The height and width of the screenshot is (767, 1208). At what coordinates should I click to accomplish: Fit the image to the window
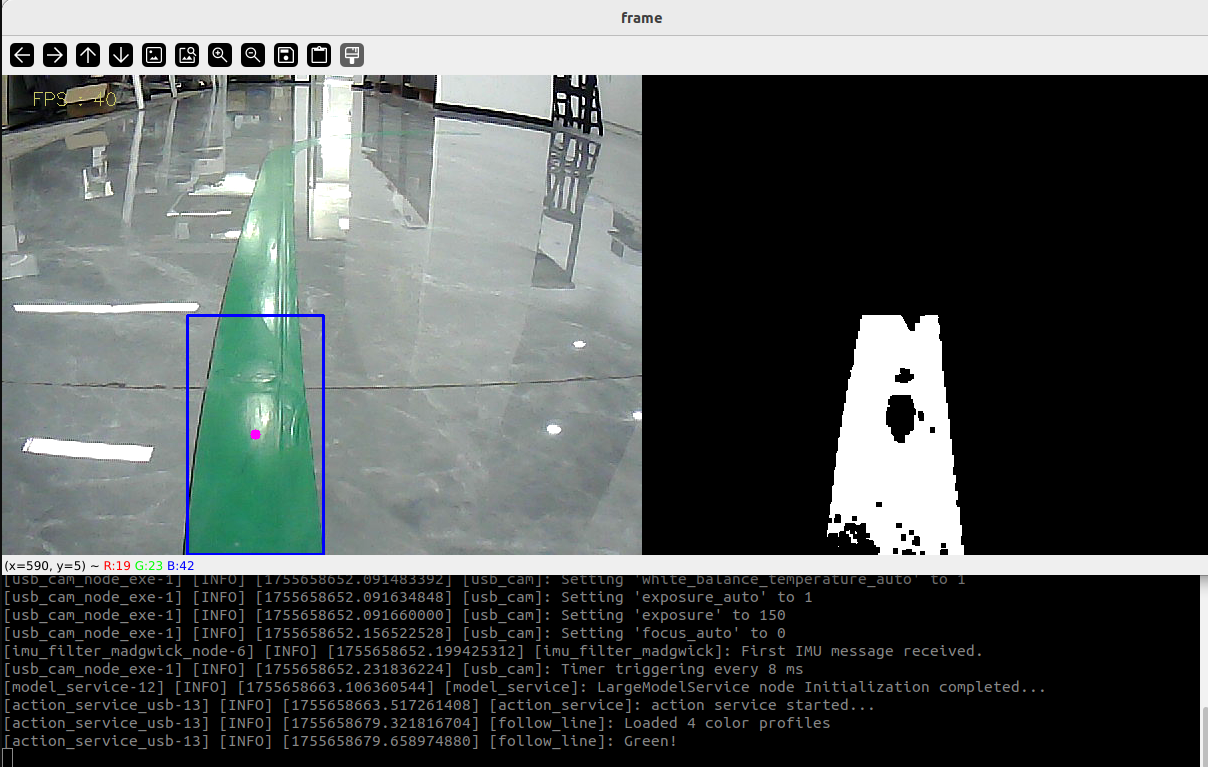(187, 55)
